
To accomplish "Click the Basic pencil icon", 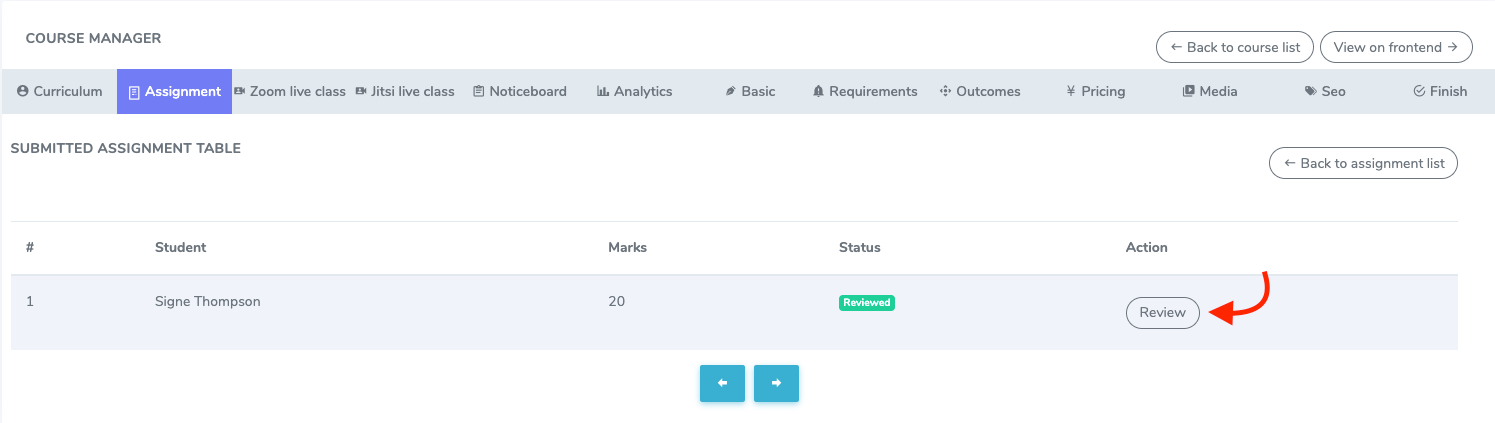I will tap(731, 91).
